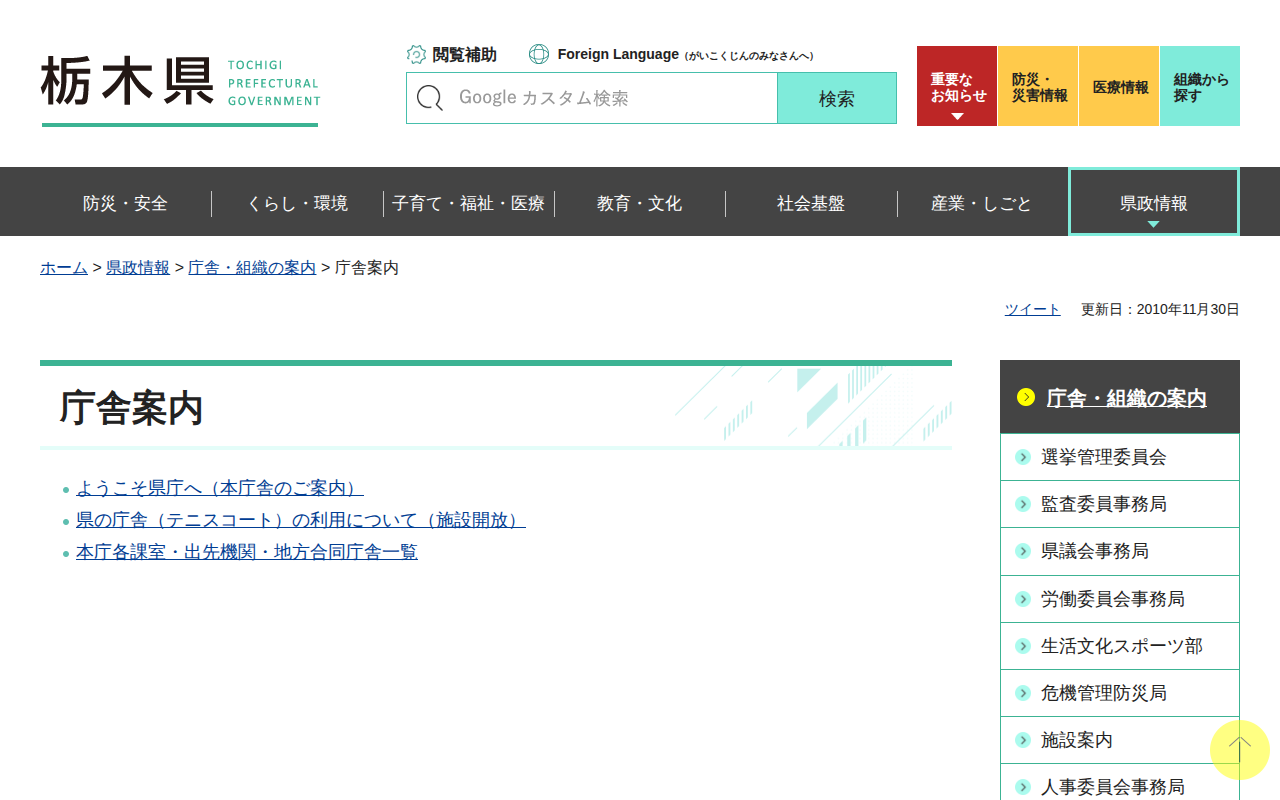1280x800 pixels.
Task: Open the 閲覧補助 link
Action: pyautogui.click(x=464, y=54)
